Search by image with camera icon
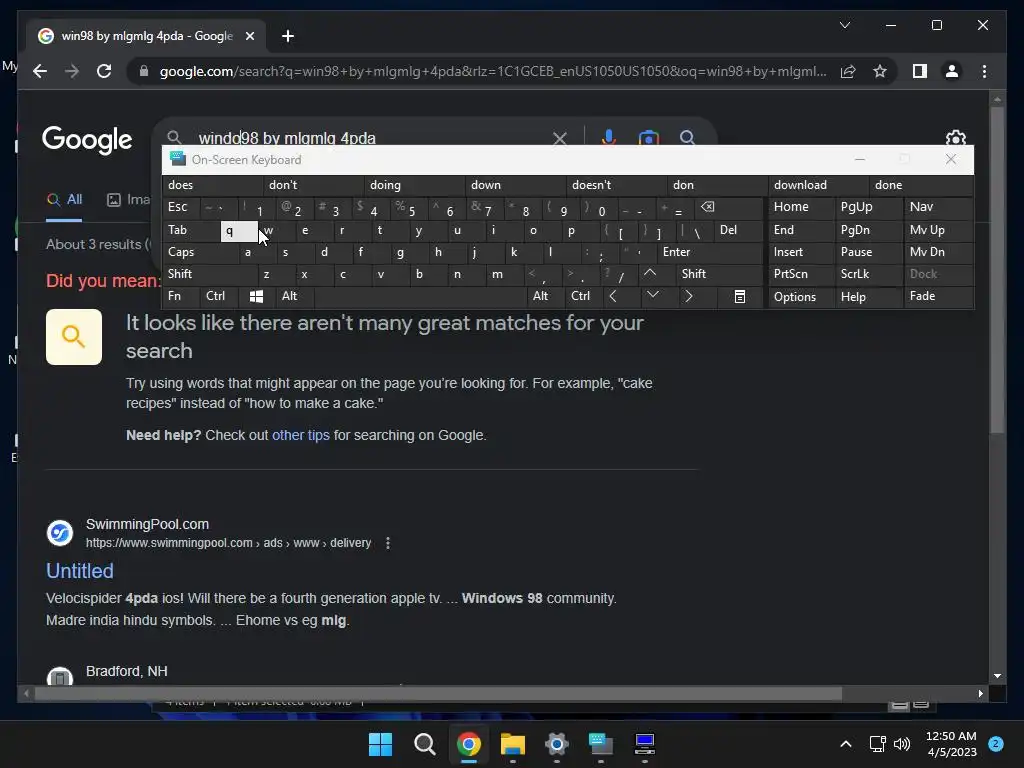 click(648, 138)
